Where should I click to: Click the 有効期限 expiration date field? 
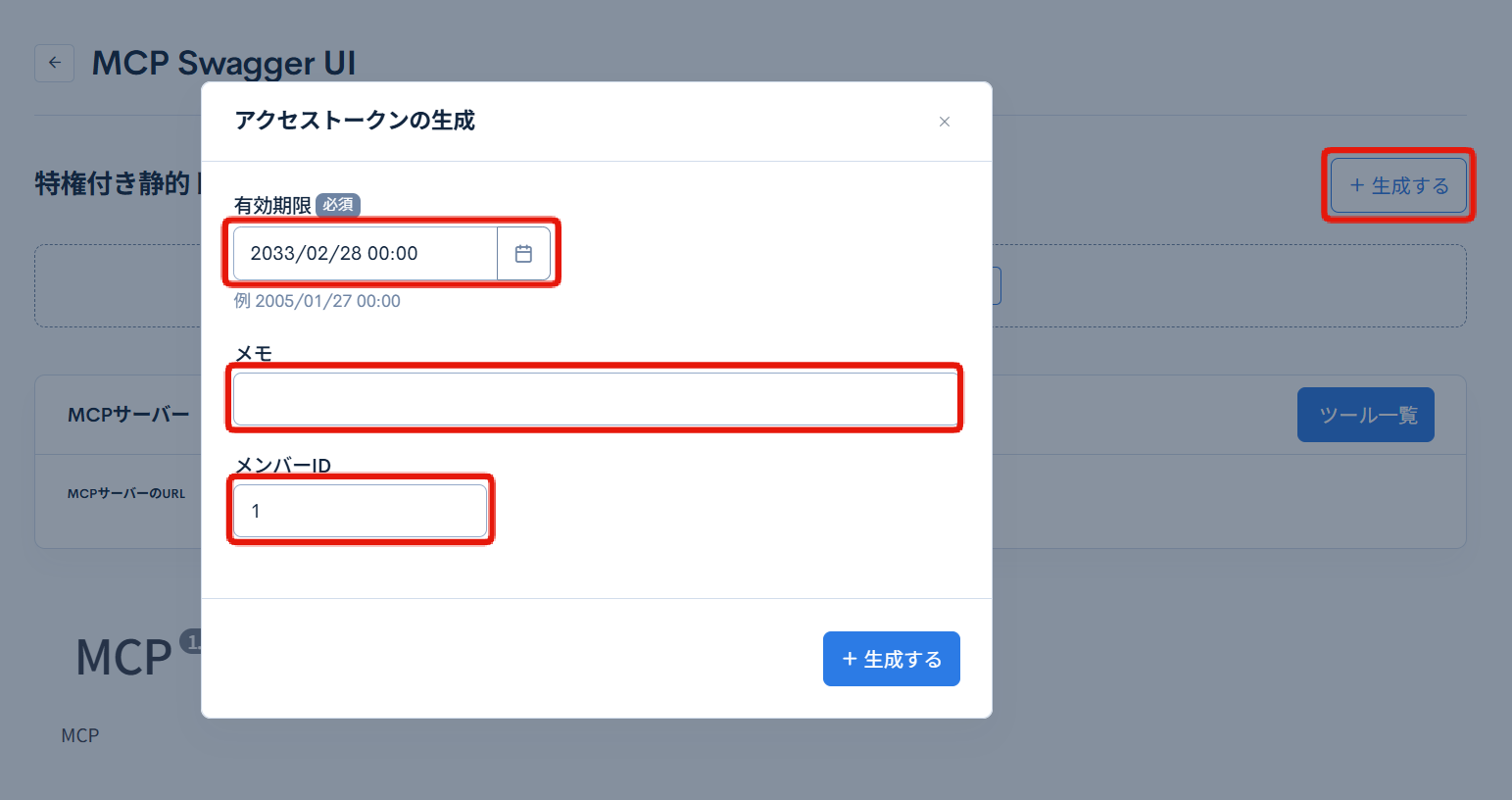[363, 253]
